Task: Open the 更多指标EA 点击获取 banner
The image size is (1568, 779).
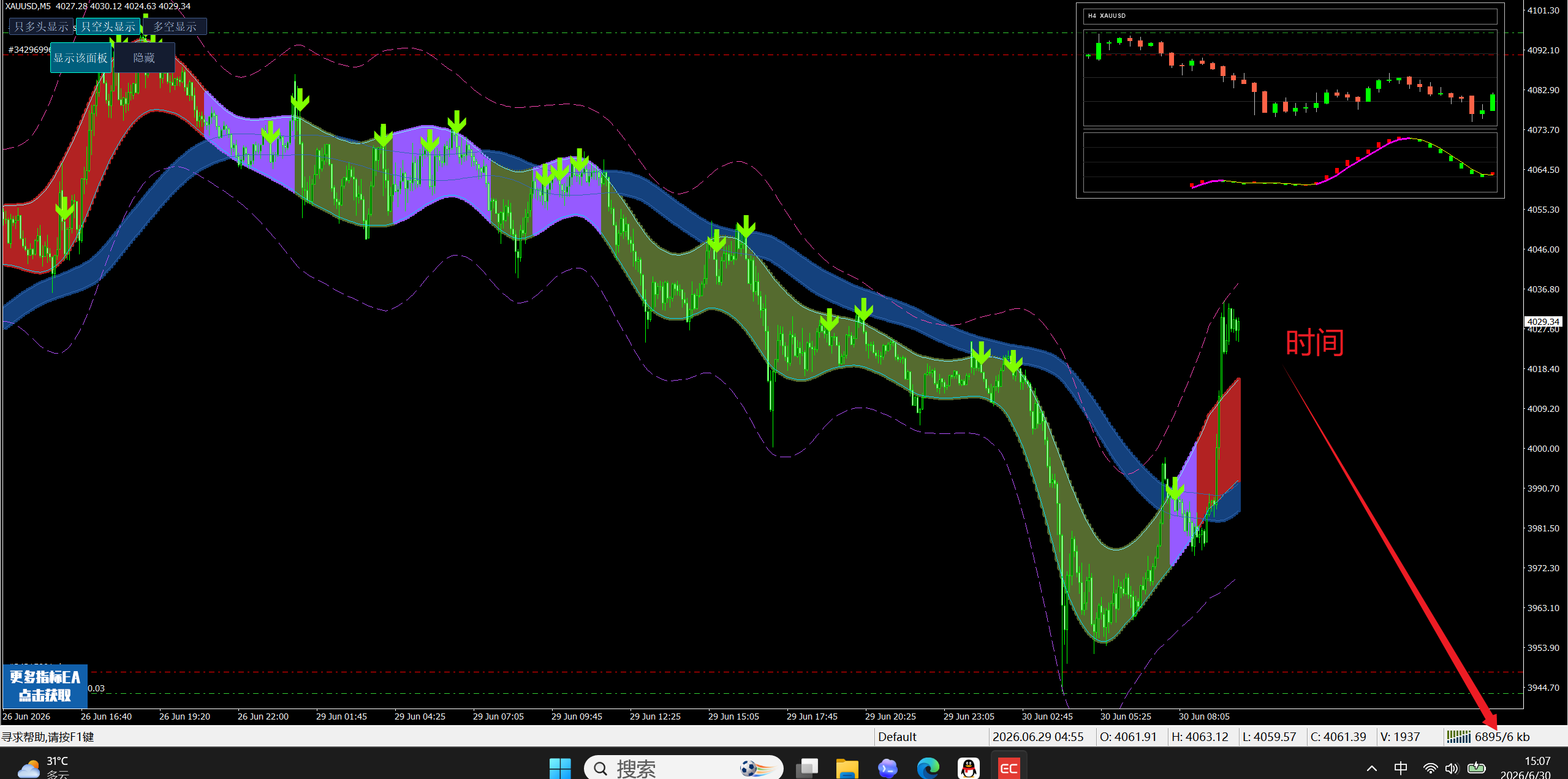Action: pyautogui.click(x=45, y=686)
